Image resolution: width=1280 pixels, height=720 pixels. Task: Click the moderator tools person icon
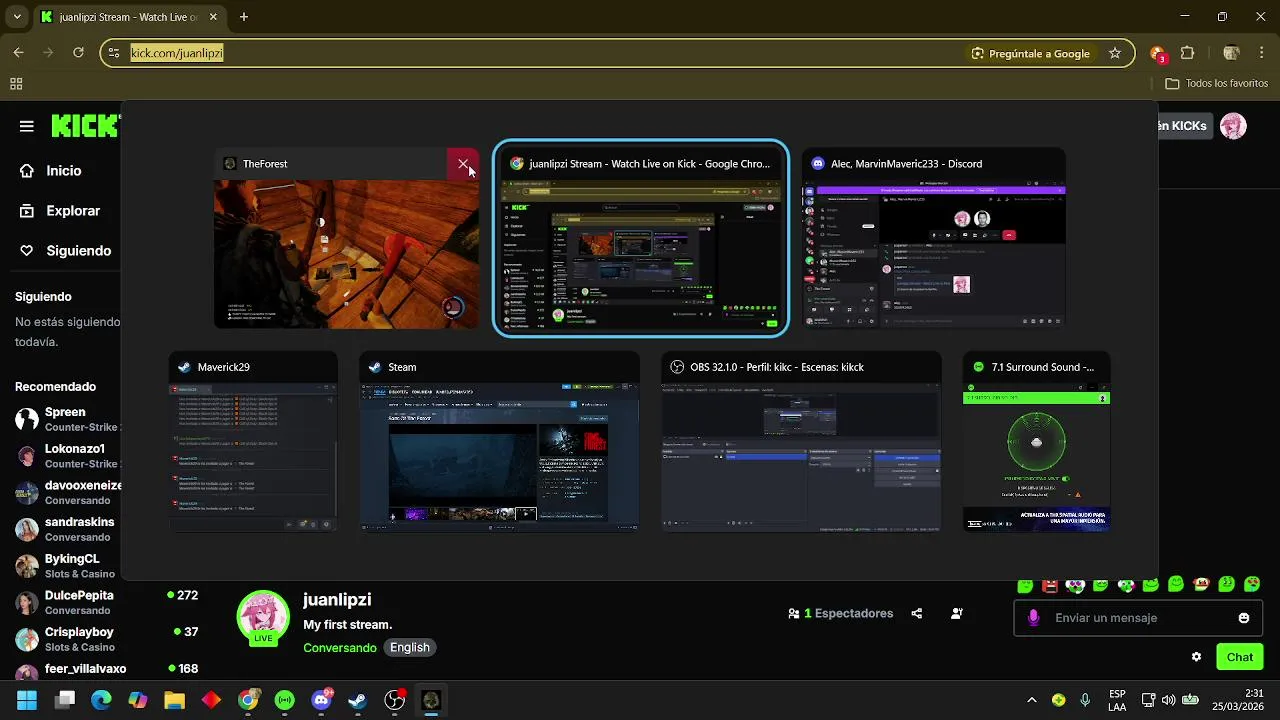pos(957,613)
